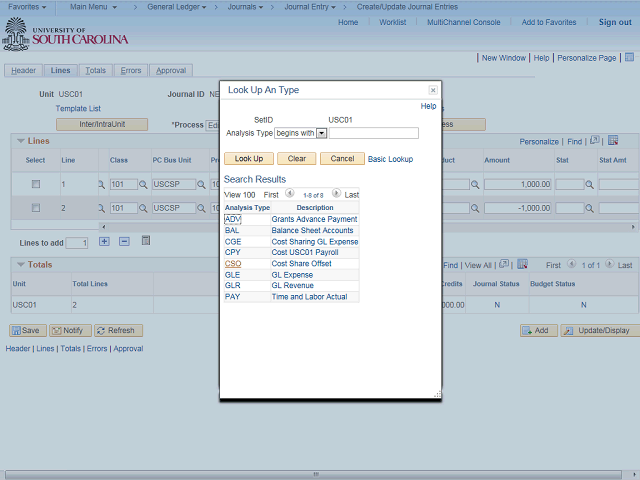Click the page options icon beside Personalize Page
Viewport: 640px width, 480px height.
click(x=629, y=57)
